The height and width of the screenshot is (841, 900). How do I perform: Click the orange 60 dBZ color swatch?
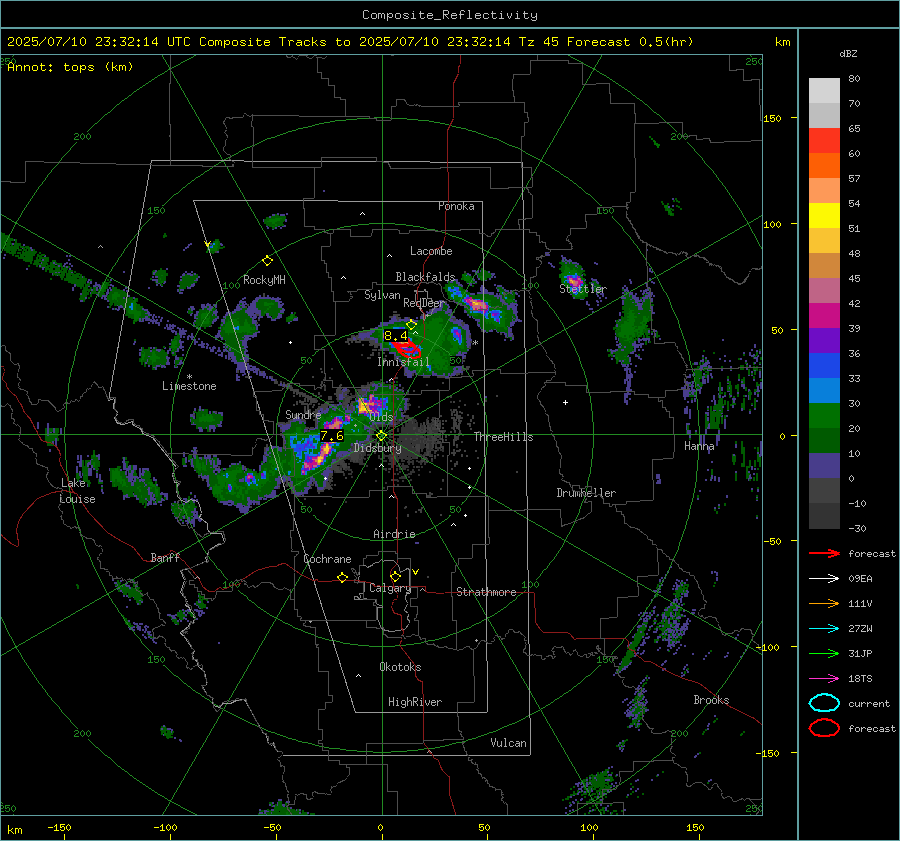(824, 165)
